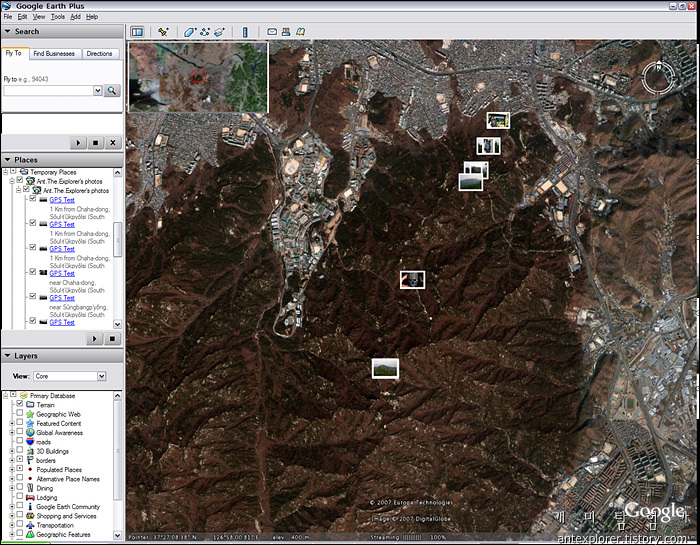The image size is (700, 545).
Task: Open the Fly to history dropdown arrow
Action: (98, 91)
